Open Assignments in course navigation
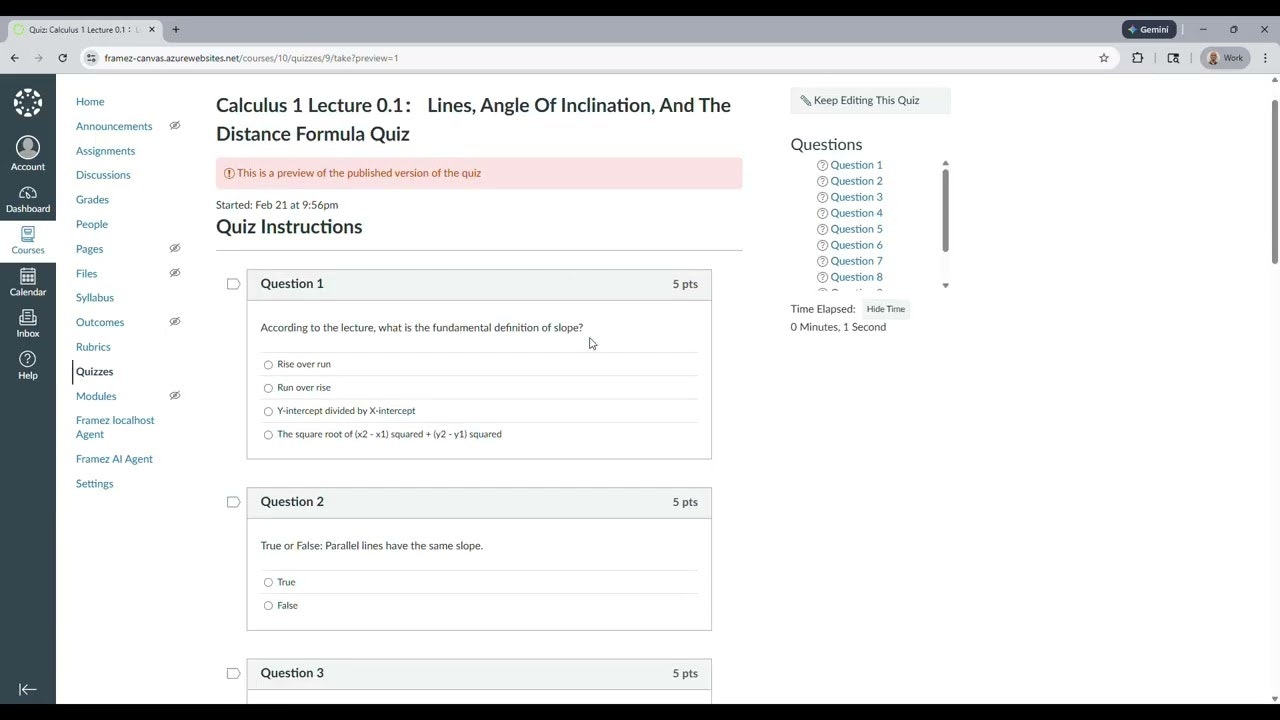Screen dimensions: 1280x720 click(105, 151)
